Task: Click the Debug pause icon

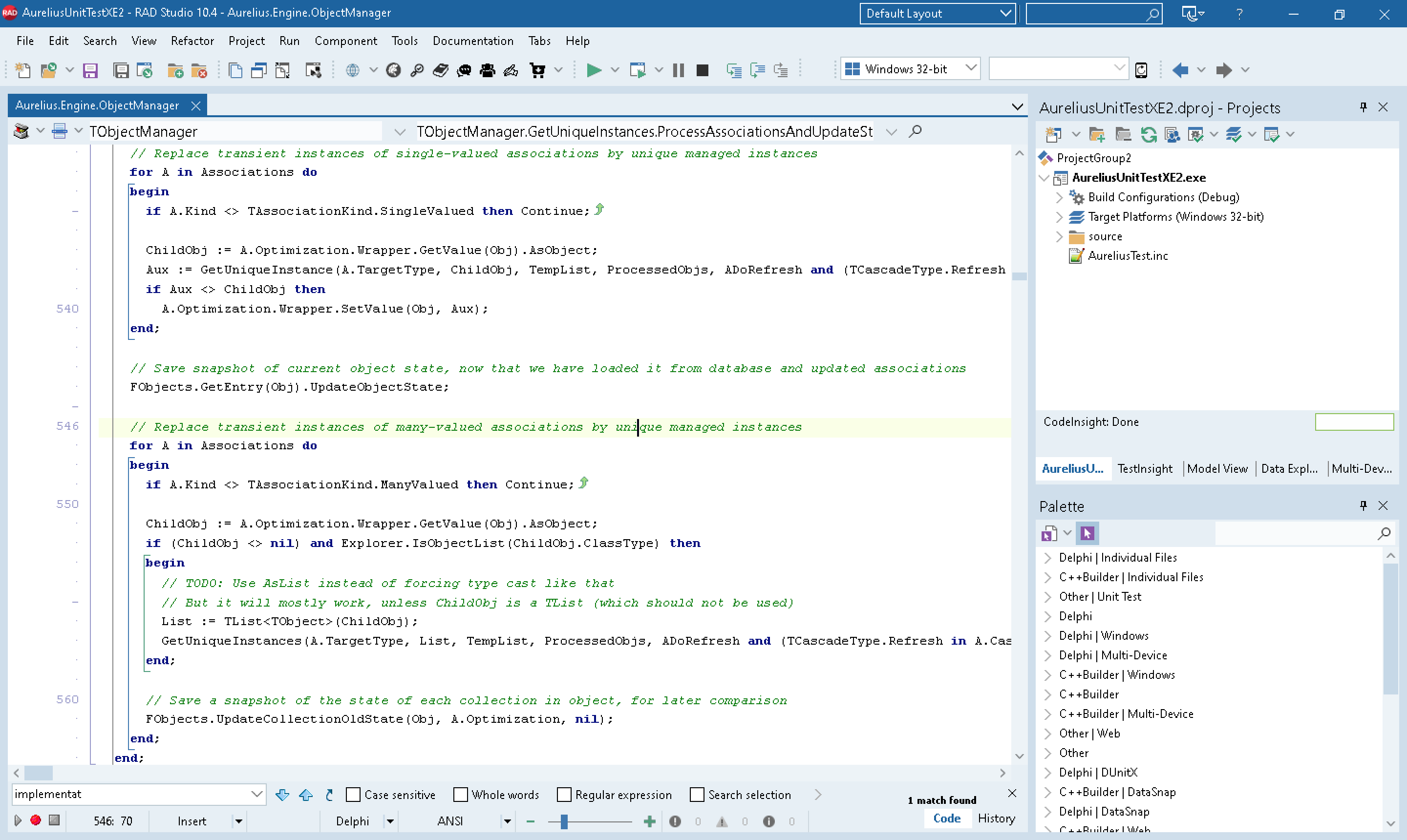Action: click(679, 69)
